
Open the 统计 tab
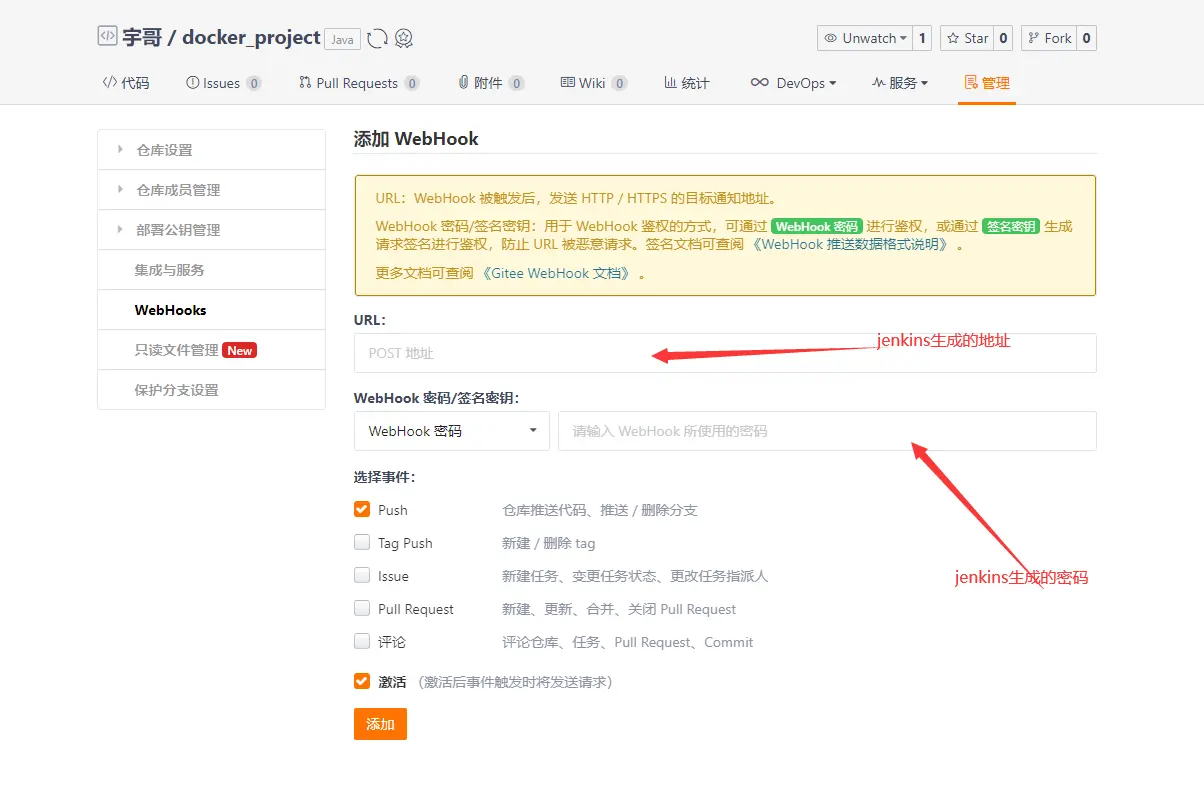pyautogui.click(x=687, y=83)
